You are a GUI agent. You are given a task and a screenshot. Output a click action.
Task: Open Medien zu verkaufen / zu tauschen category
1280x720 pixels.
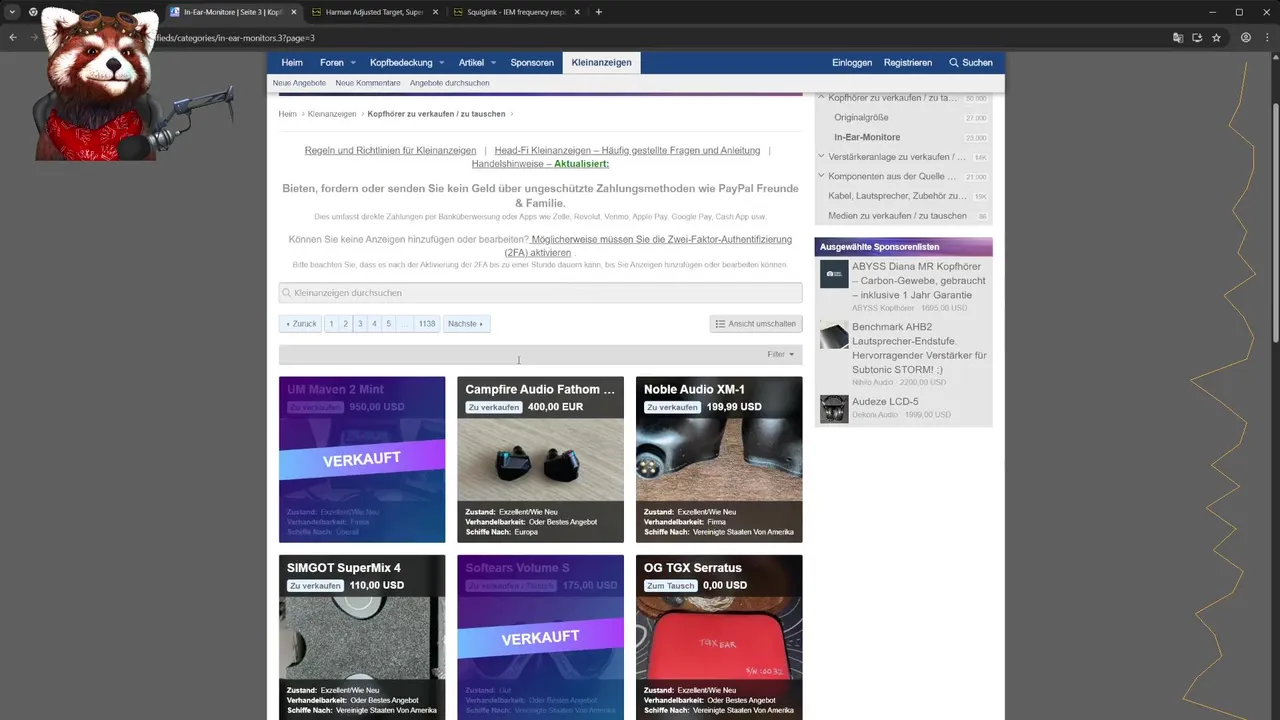[897, 216]
